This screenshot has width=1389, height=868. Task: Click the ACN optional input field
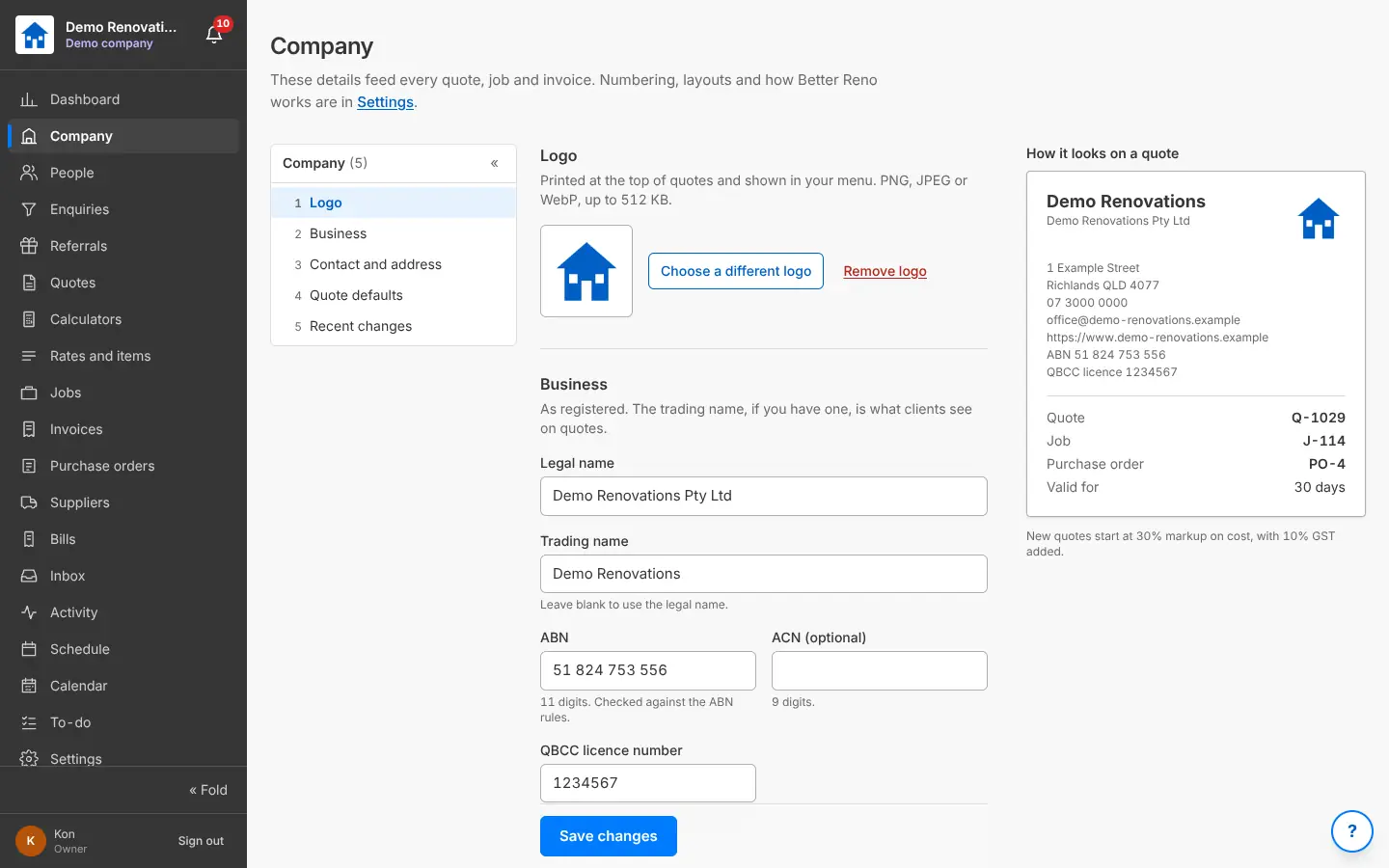(x=880, y=670)
